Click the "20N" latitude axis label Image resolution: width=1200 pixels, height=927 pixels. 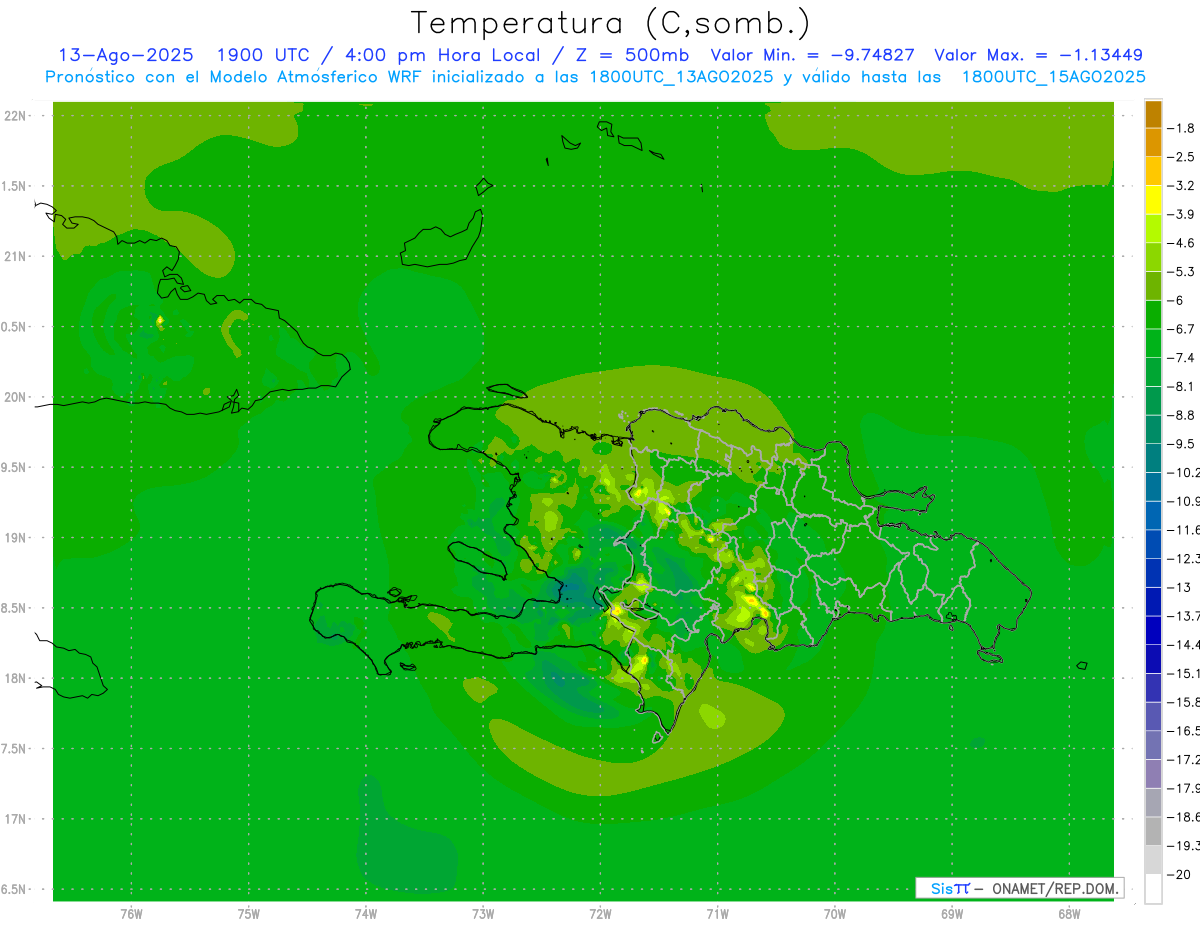(x=17, y=397)
